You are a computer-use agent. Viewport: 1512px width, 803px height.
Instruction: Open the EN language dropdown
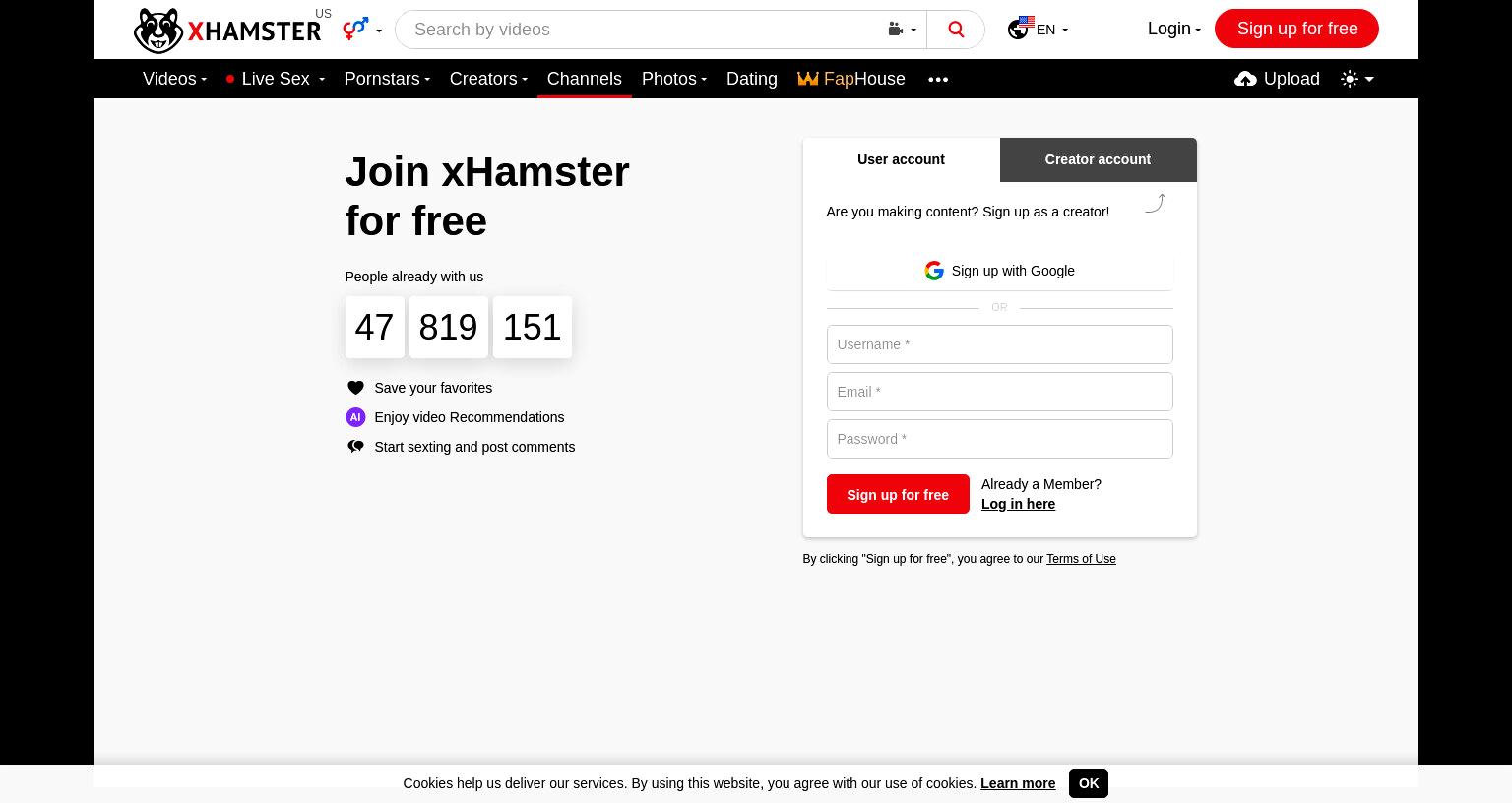click(1051, 30)
